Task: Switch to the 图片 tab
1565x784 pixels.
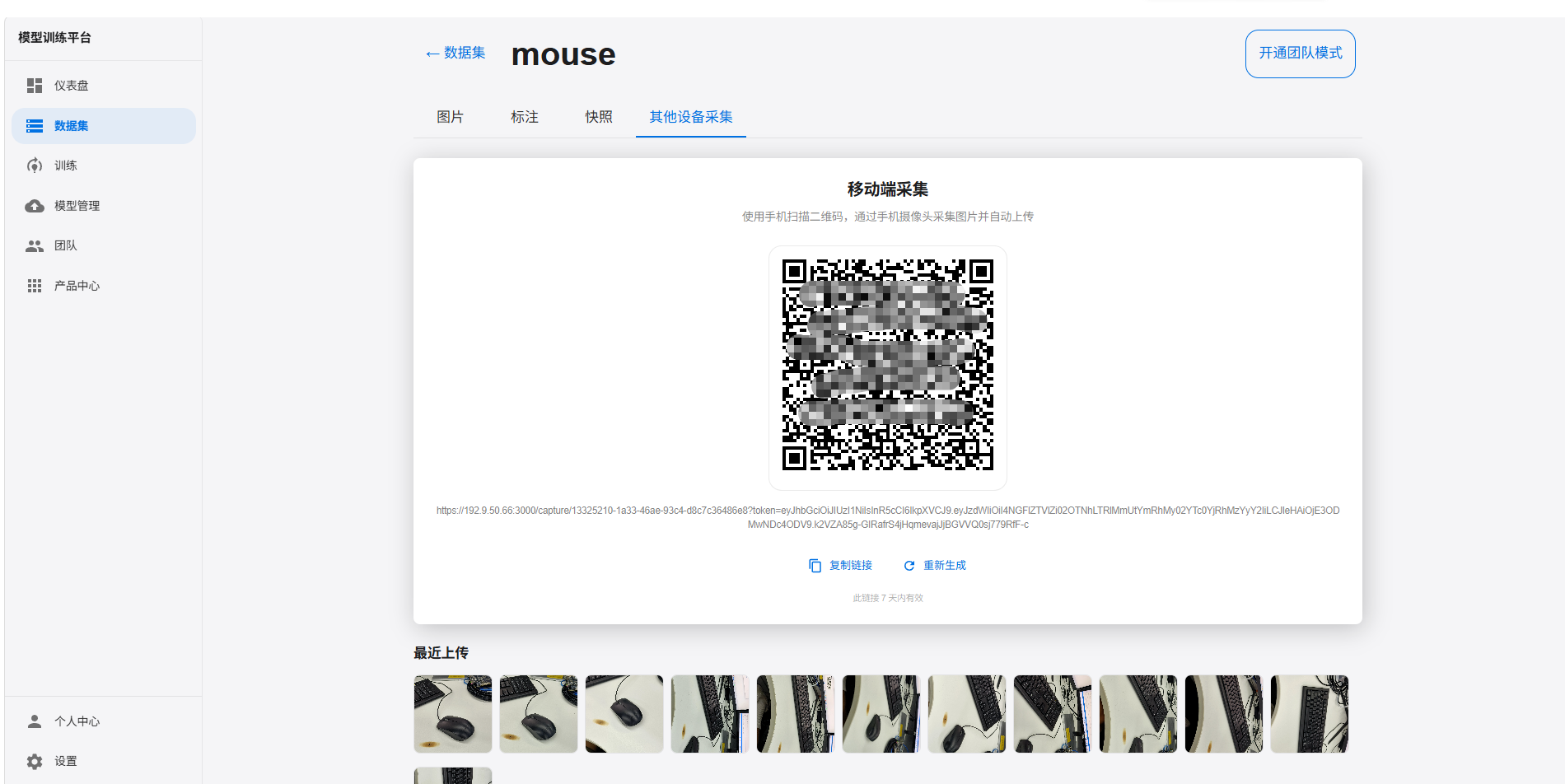Action: pyautogui.click(x=450, y=117)
